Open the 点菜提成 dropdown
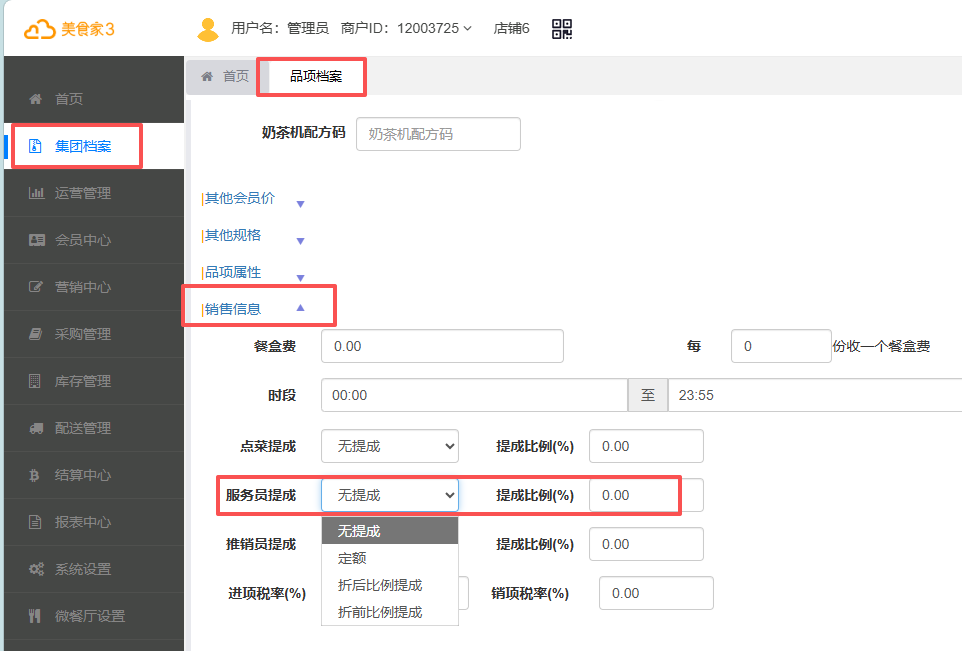Screen dimensions: 962x651 point(390,446)
